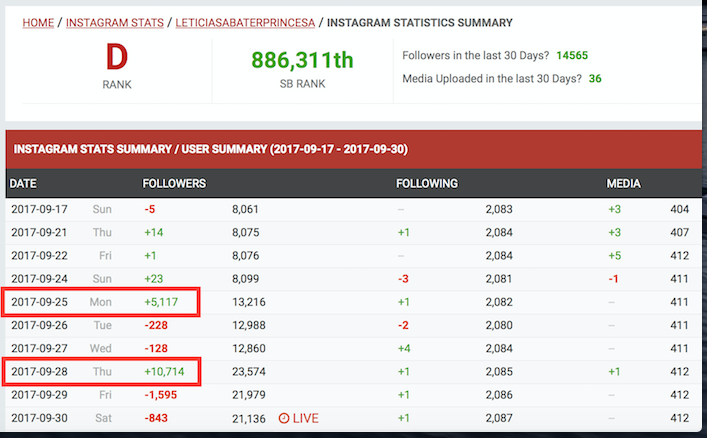This screenshot has height=438, width=707.
Task: Open the LETICIASABATERPRINCESA breadcrumb link
Action: (245, 23)
